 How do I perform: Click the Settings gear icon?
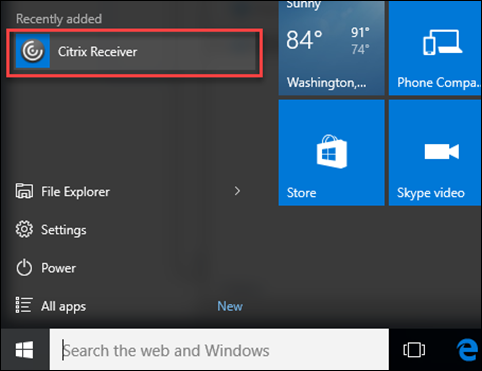(24, 229)
